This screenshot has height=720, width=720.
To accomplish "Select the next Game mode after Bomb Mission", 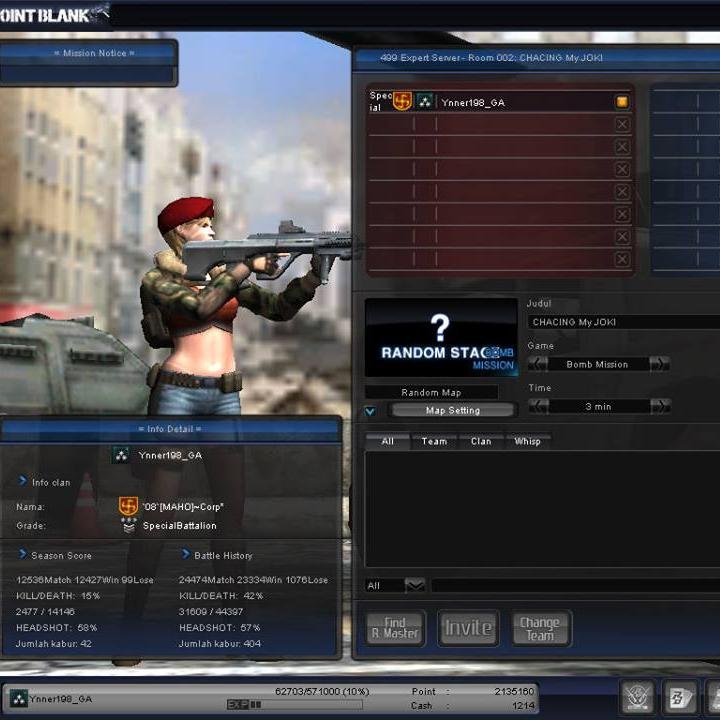I will pyautogui.click(x=660, y=364).
